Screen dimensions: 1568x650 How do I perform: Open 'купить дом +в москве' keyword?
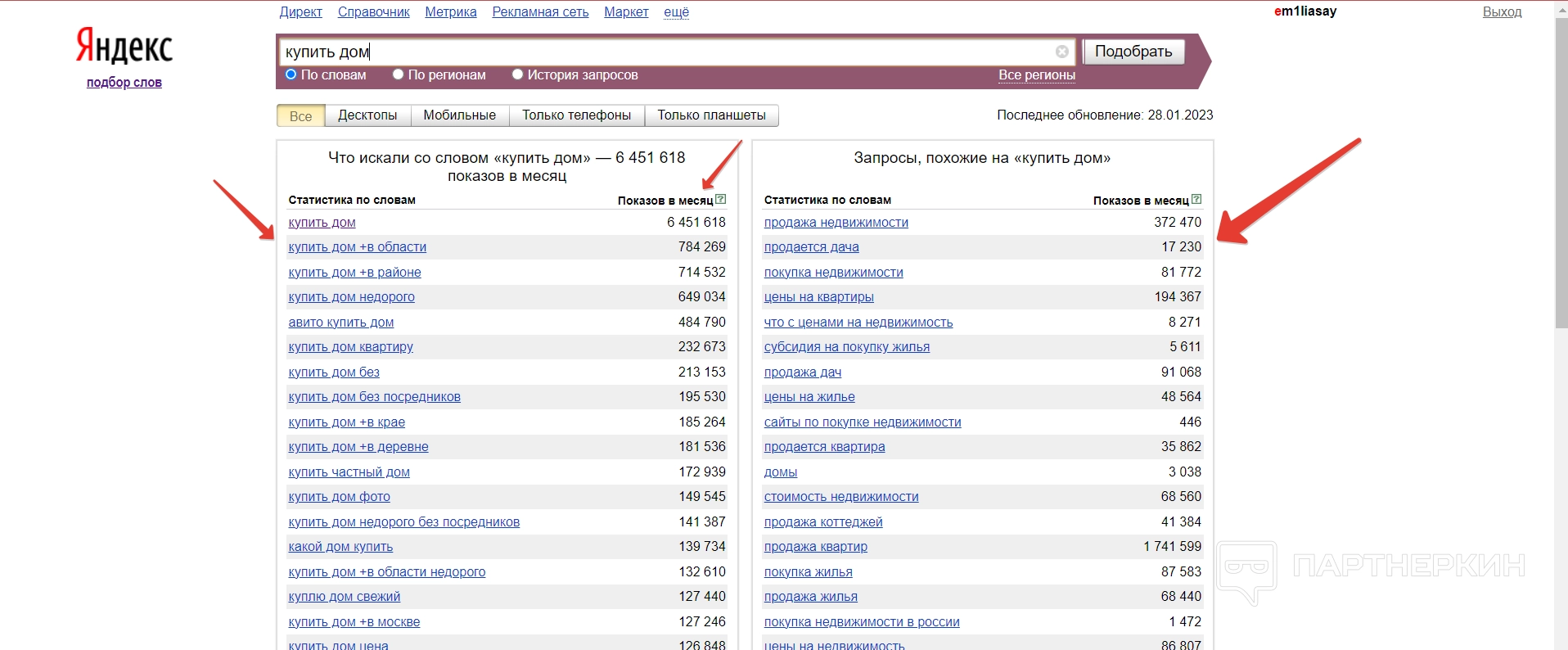354,622
